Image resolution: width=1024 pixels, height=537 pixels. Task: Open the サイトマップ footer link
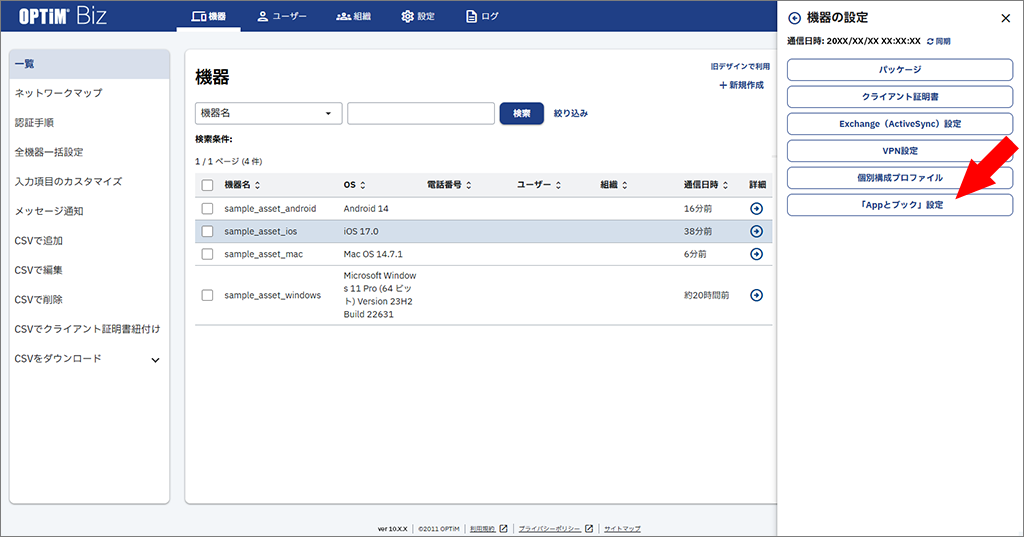pos(622,529)
